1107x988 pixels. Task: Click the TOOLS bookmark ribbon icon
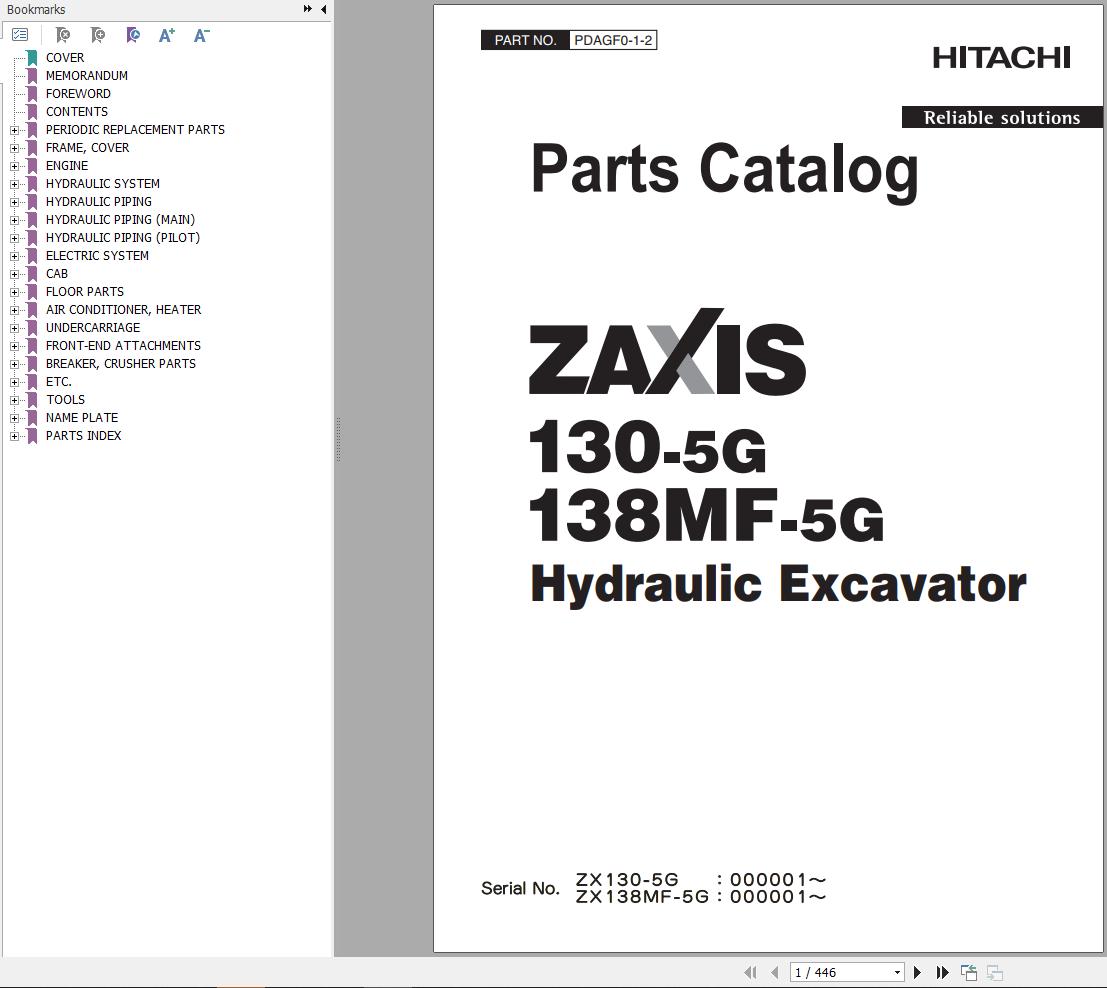pyautogui.click(x=32, y=400)
